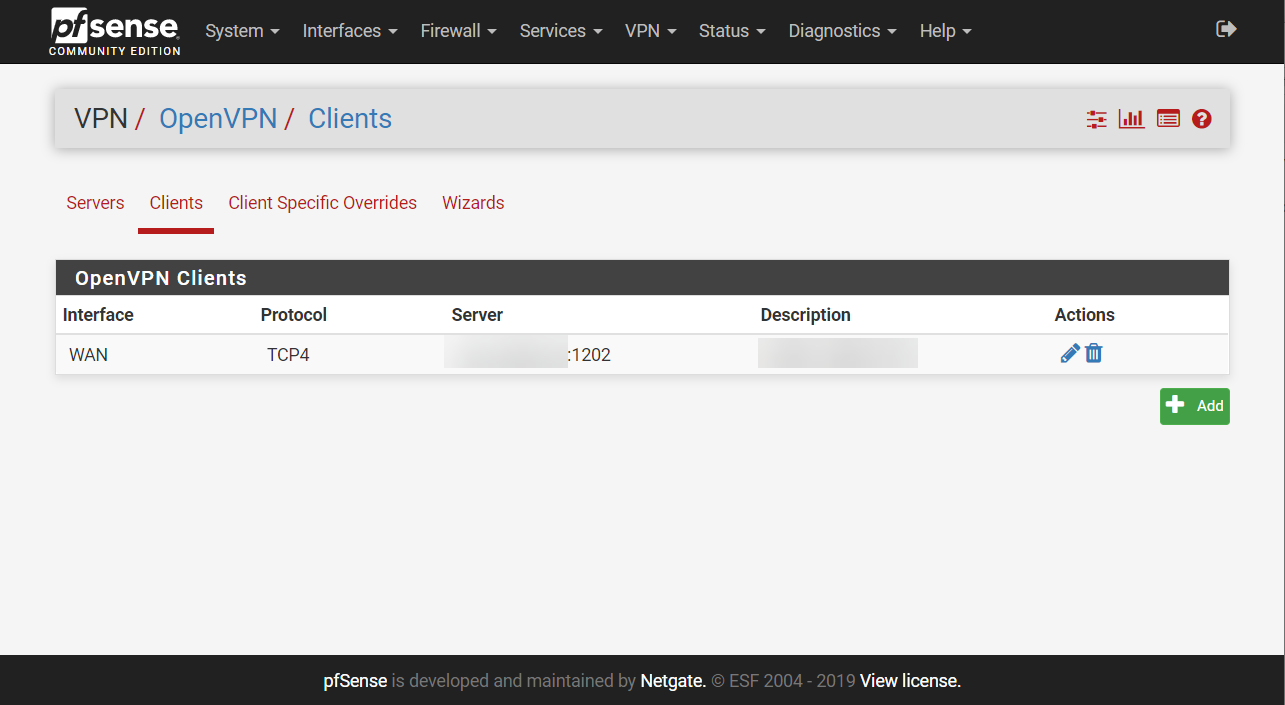This screenshot has height=705, width=1285.
Task: Expand the Help menu
Action: point(946,31)
